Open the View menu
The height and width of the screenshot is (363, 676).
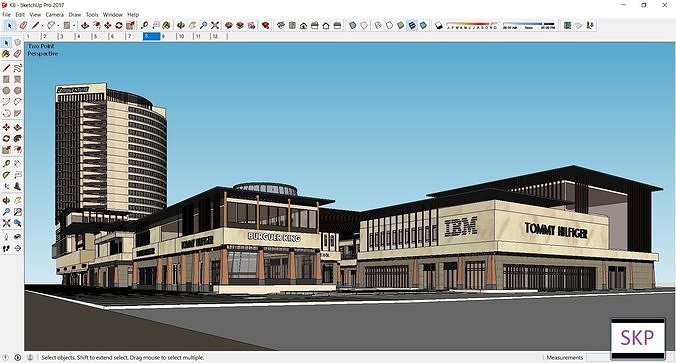pos(35,14)
